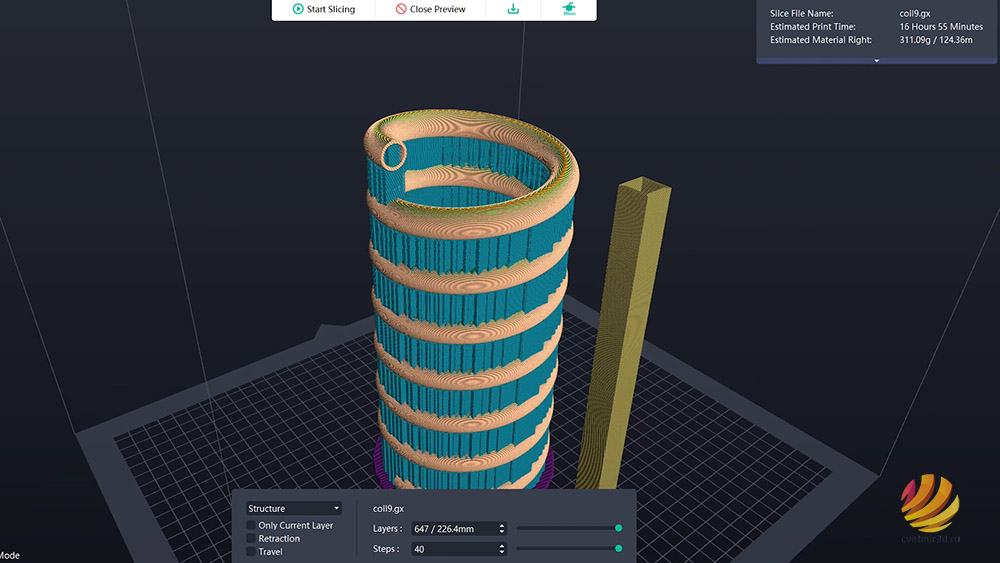
Task: Click the Estimated Print Time value '16 Hours 55 Minutes'
Action: pyautogui.click(x=941, y=27)
